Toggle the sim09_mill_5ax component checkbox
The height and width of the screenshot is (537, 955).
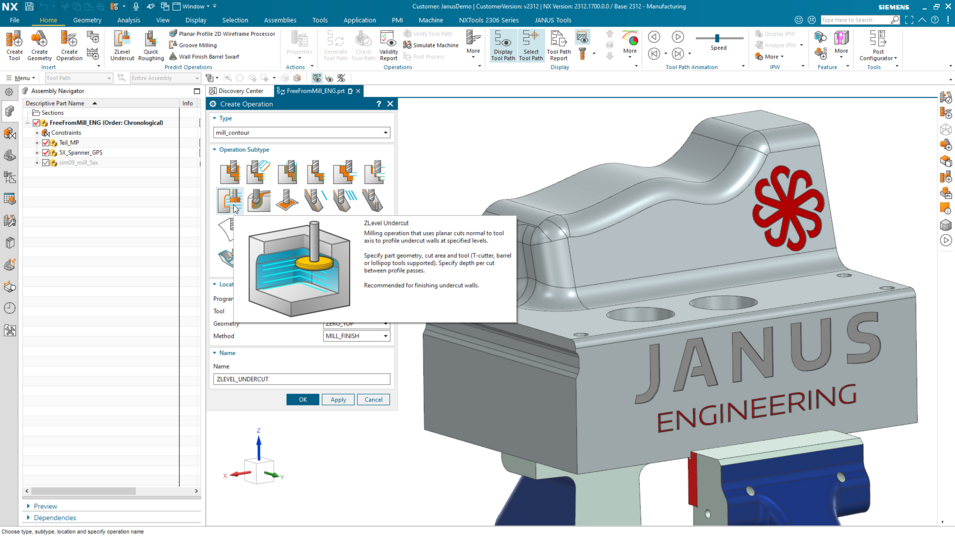[x=46, y=163]
